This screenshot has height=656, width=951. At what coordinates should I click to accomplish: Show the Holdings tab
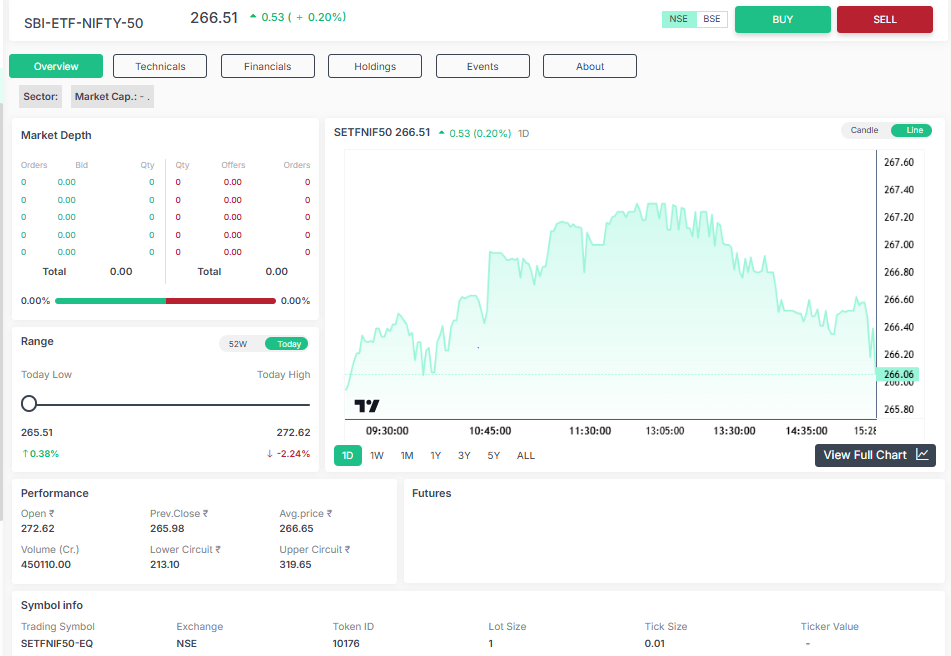[x=375, y=66]
